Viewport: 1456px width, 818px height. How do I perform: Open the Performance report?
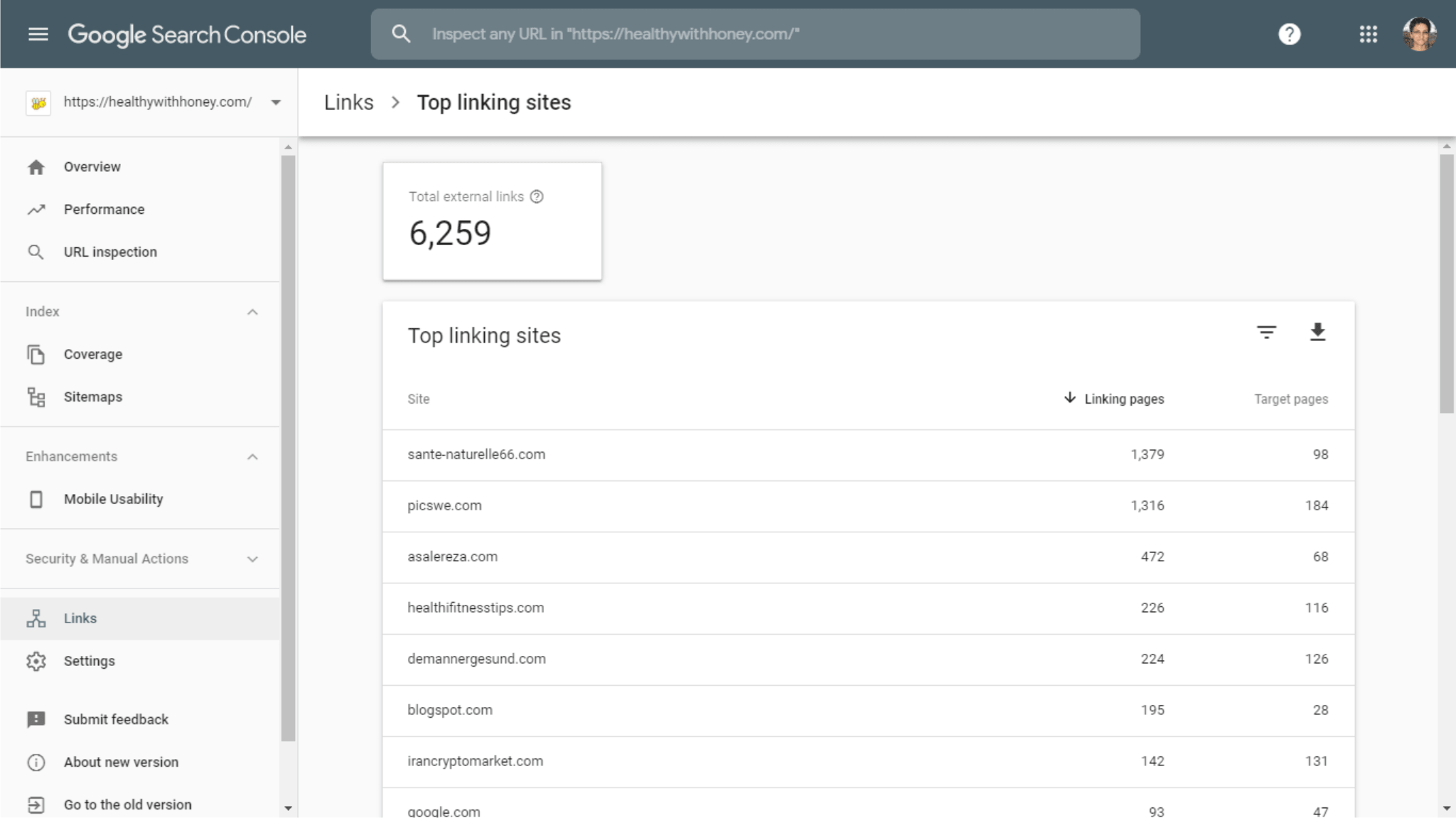tap(140, 210)
